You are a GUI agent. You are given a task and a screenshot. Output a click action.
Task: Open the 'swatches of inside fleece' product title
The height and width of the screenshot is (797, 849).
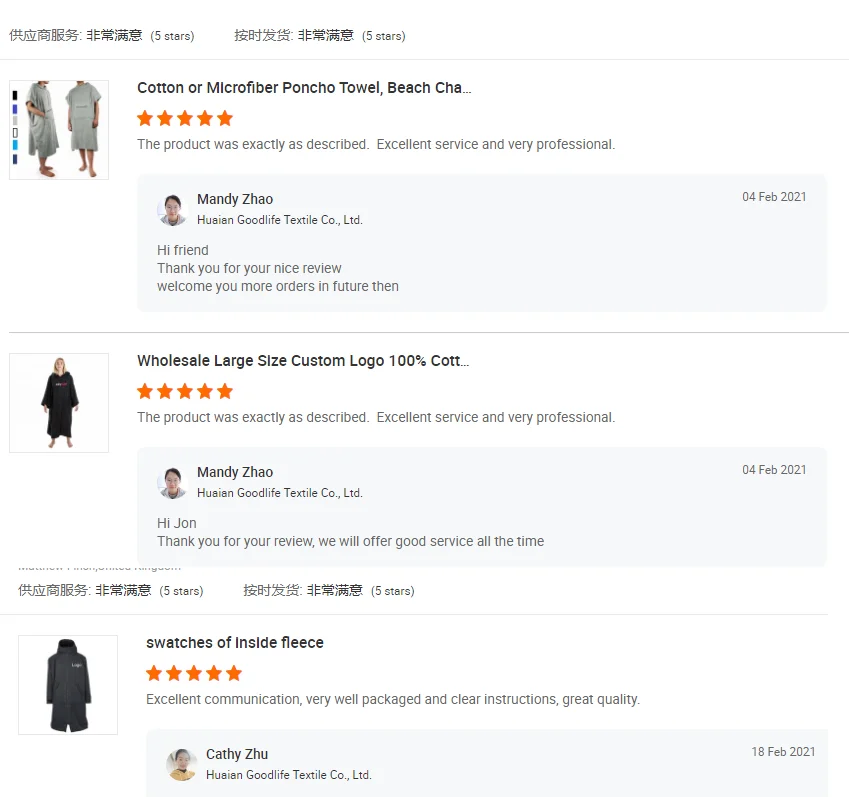(235, 643)
